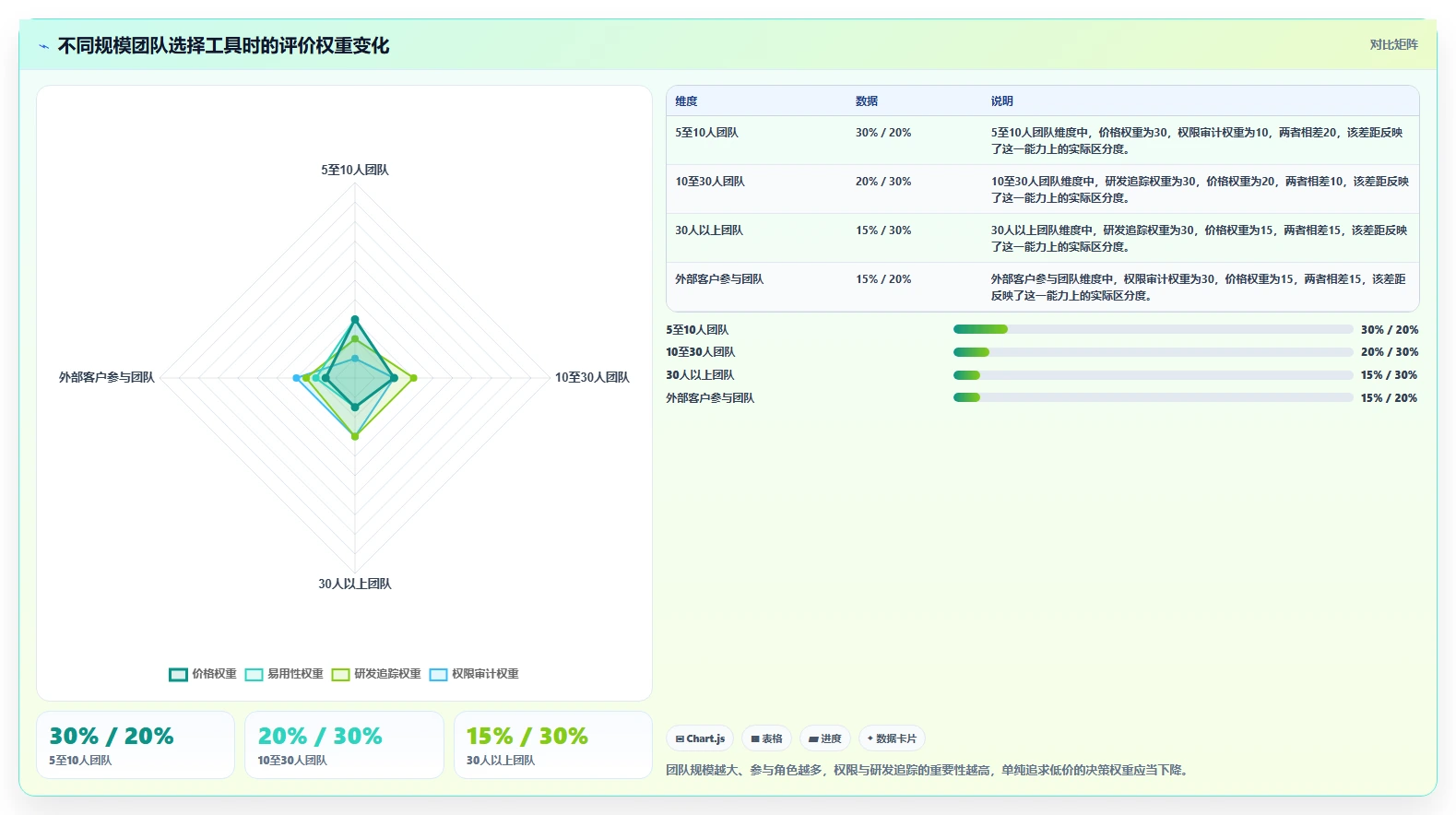Click the 易用性权重 legend label
This screenshot has height=815, width=1456.
coord(295,674)
